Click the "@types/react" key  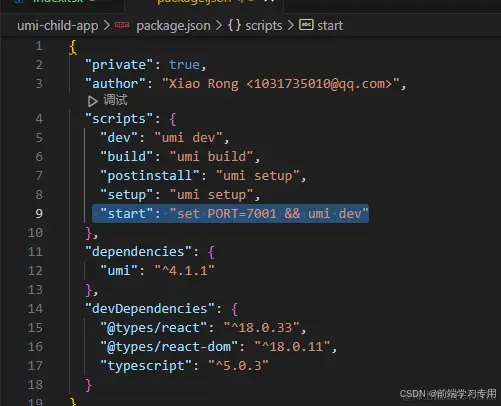point(154,328)
